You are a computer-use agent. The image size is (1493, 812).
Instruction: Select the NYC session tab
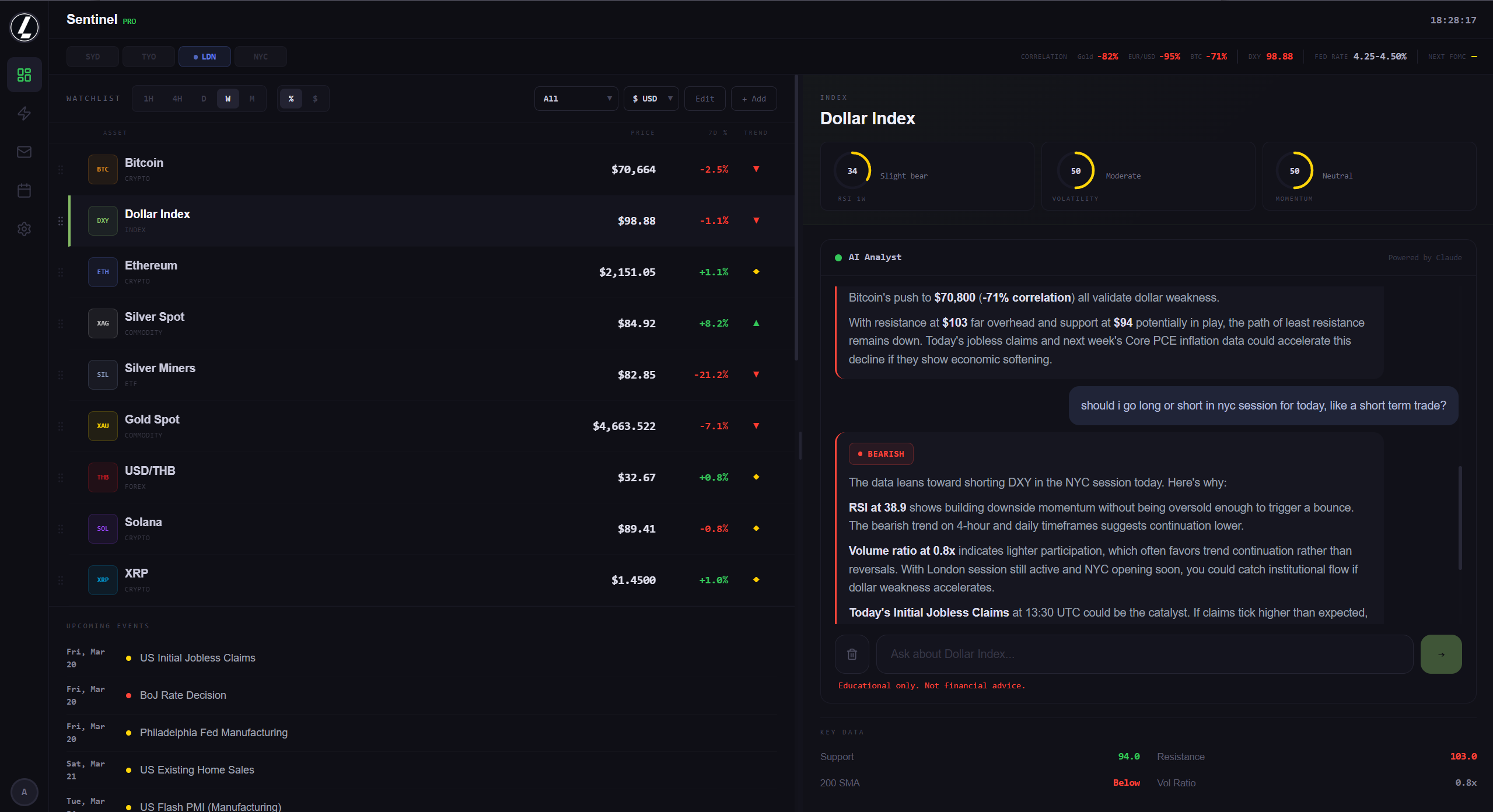pos(260,57)
